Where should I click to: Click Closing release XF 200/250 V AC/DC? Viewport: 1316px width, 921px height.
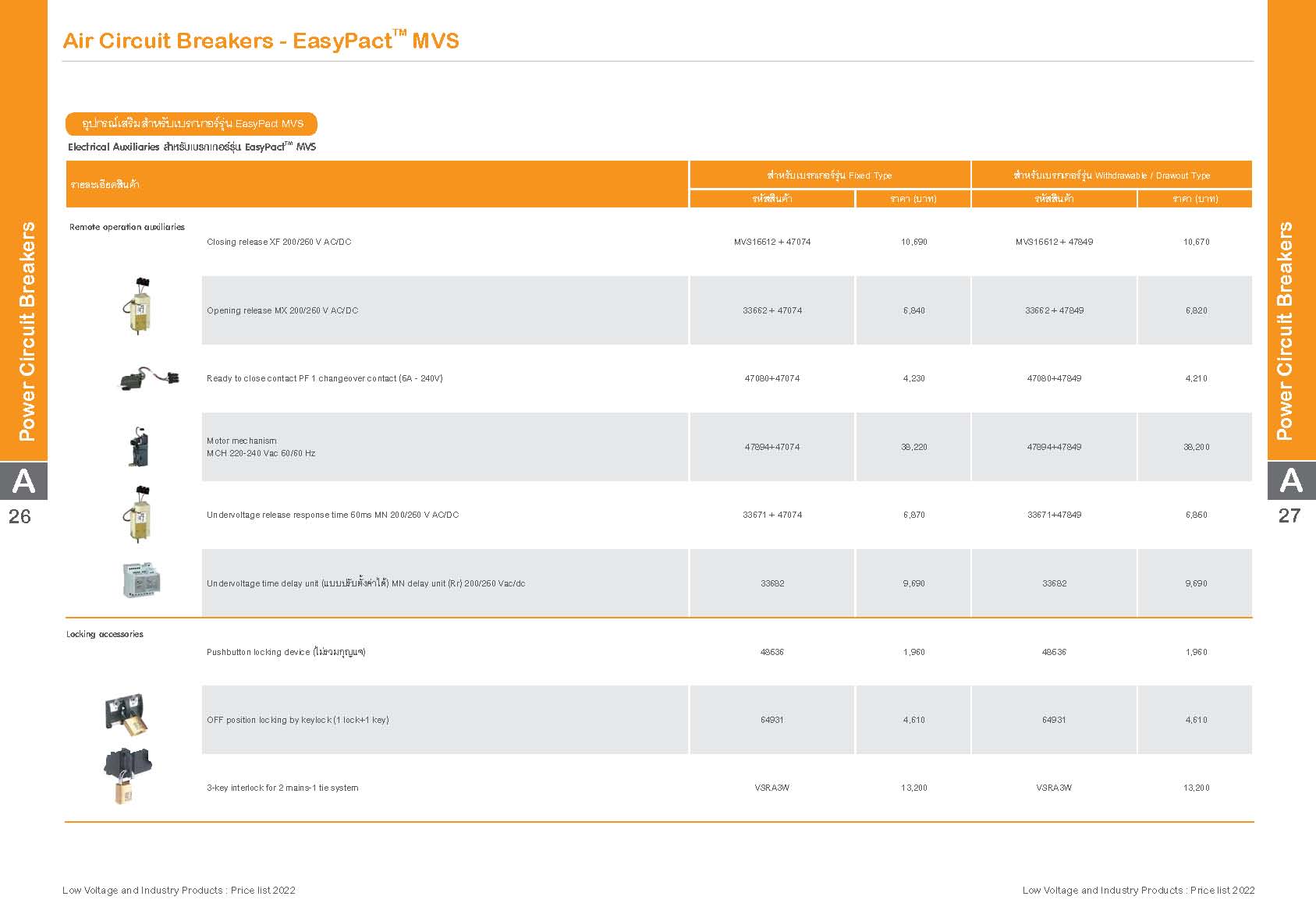pyautogui.click(x=279, y=242)
